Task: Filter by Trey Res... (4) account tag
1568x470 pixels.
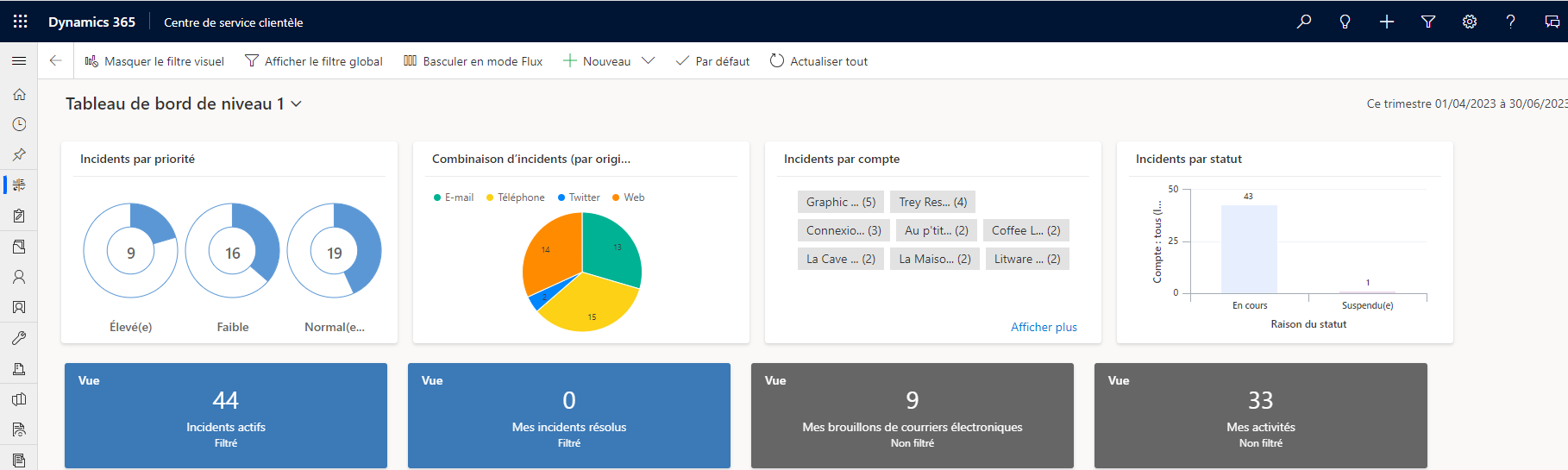Action: coord(933,202)
